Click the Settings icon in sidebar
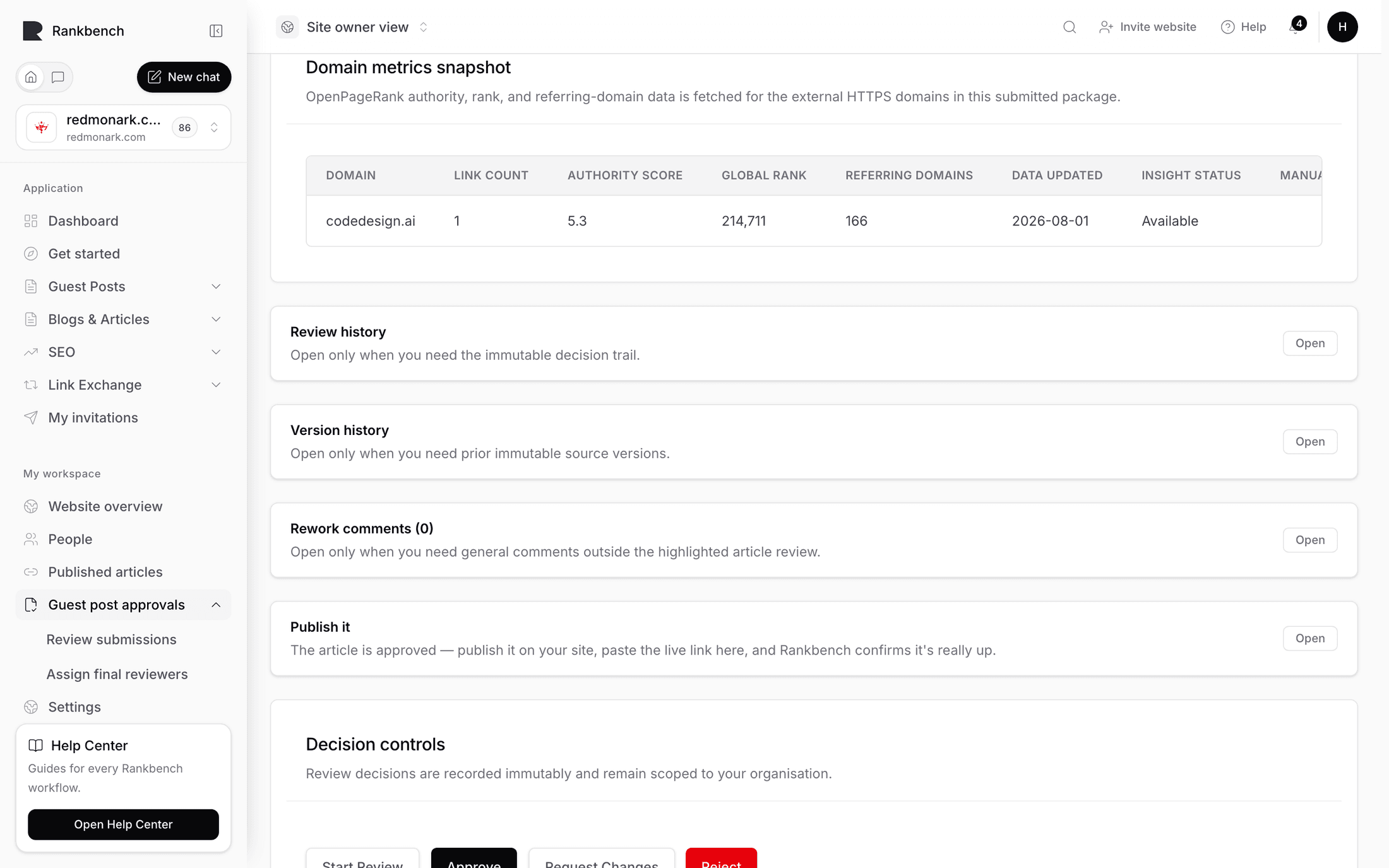This screenshot has width=1389, height=868. pos(31,707)
